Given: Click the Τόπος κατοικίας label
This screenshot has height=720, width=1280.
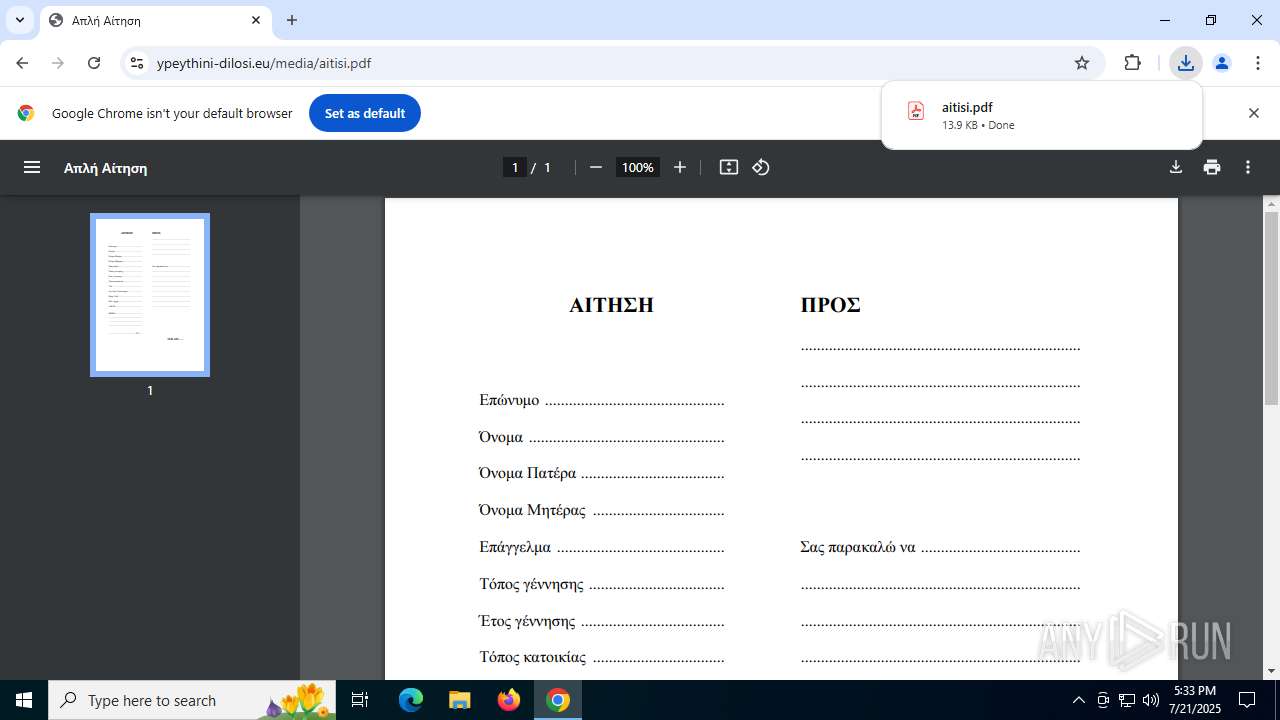Looking at the screenshot, I should pos(532,658).
